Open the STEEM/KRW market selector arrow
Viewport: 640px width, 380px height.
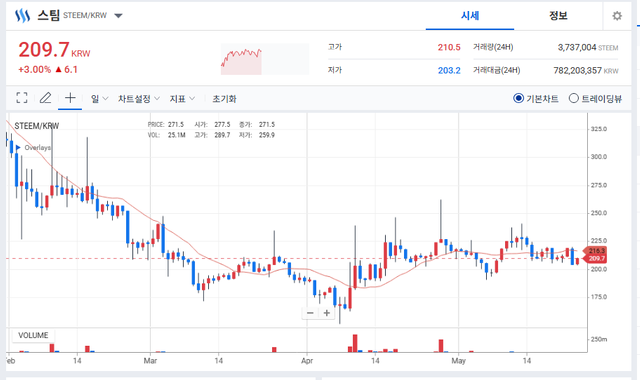[118, 16]
